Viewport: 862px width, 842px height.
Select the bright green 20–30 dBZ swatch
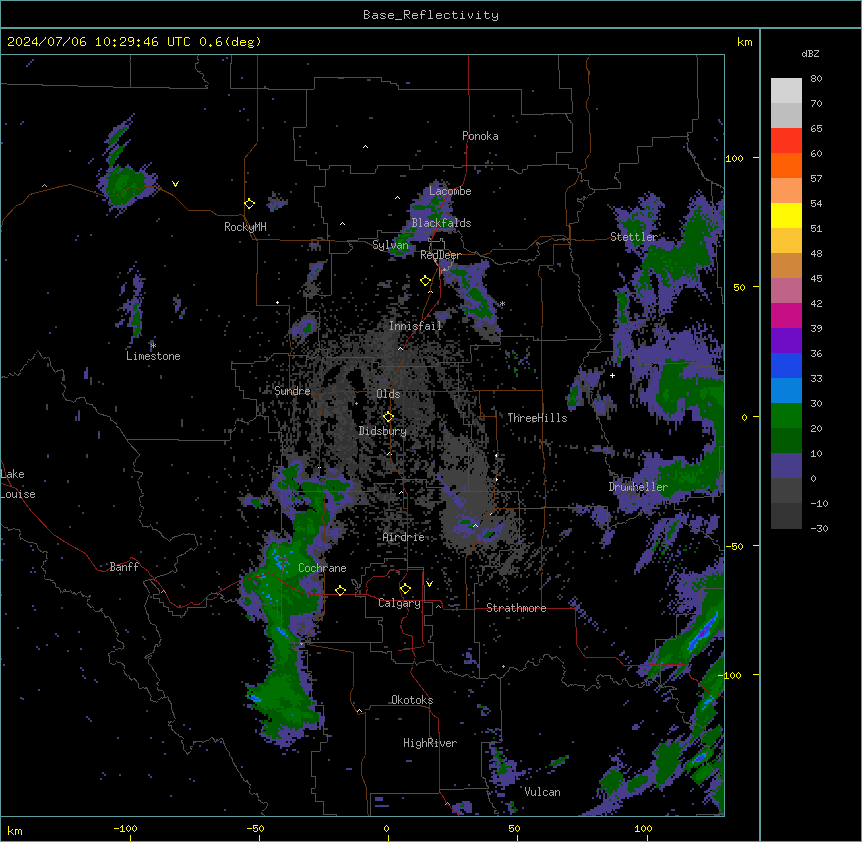[x=786, y=416]
